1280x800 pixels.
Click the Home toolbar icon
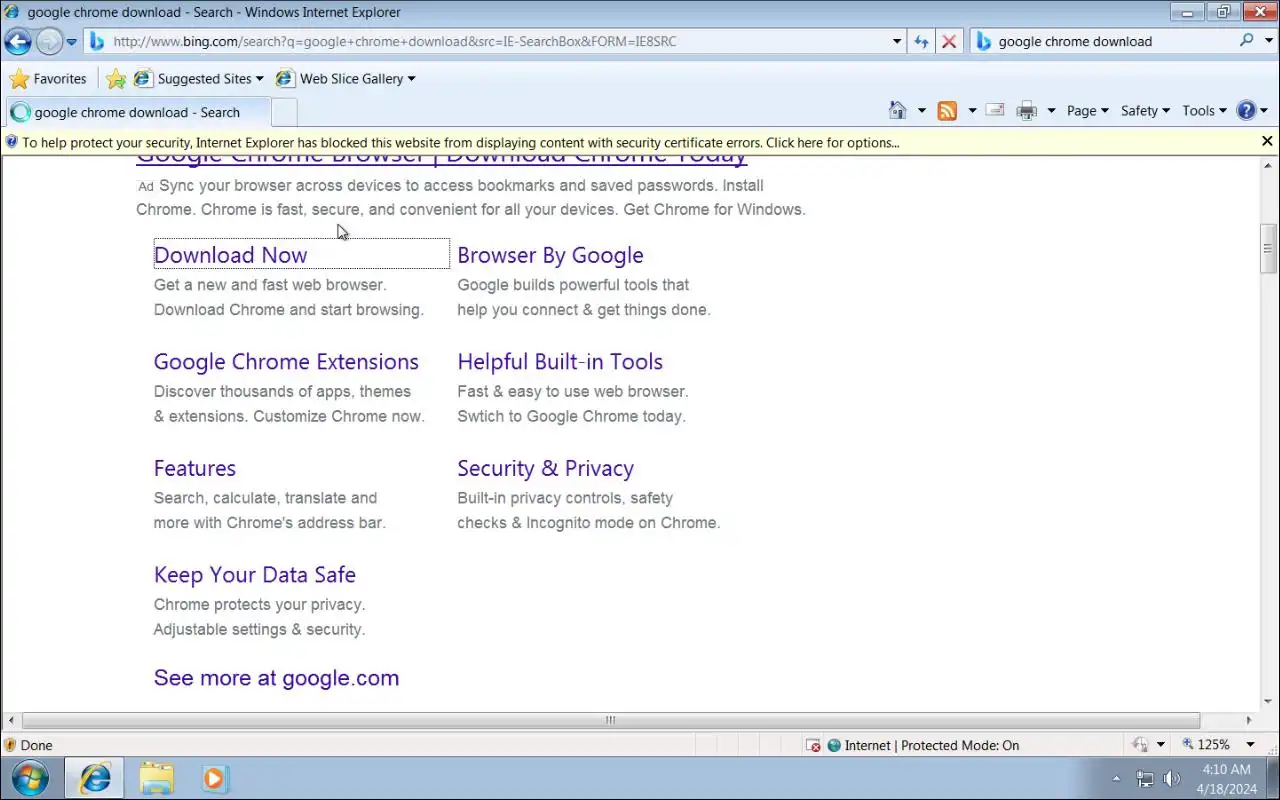coord(898,111)
